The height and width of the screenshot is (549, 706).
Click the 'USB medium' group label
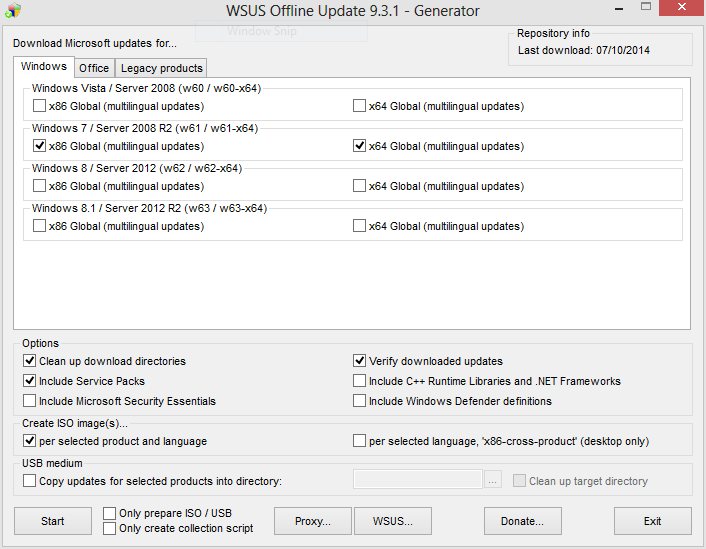[52, 463]
